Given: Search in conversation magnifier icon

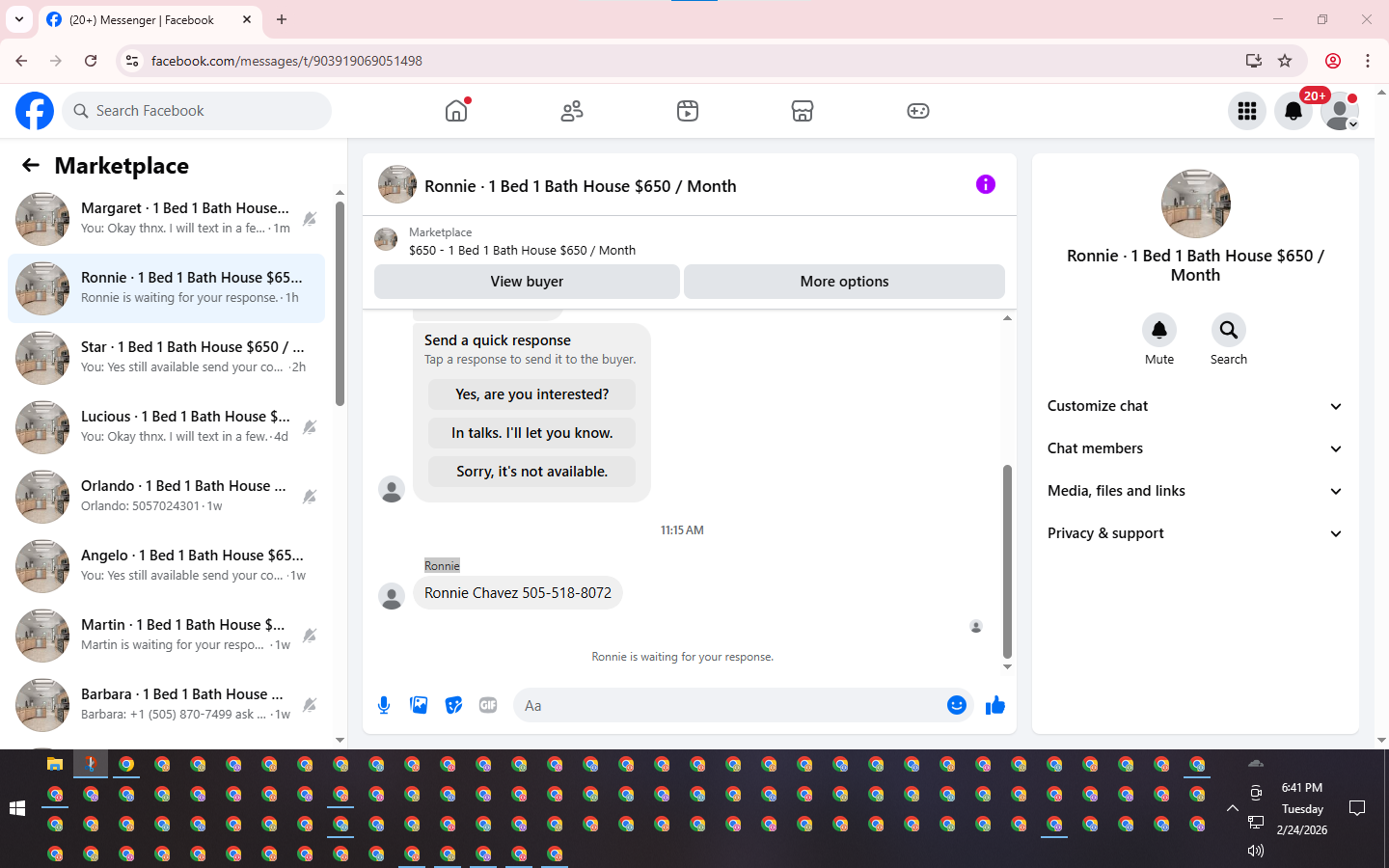Looking at the screenshot, I should tap(1229, 330).
